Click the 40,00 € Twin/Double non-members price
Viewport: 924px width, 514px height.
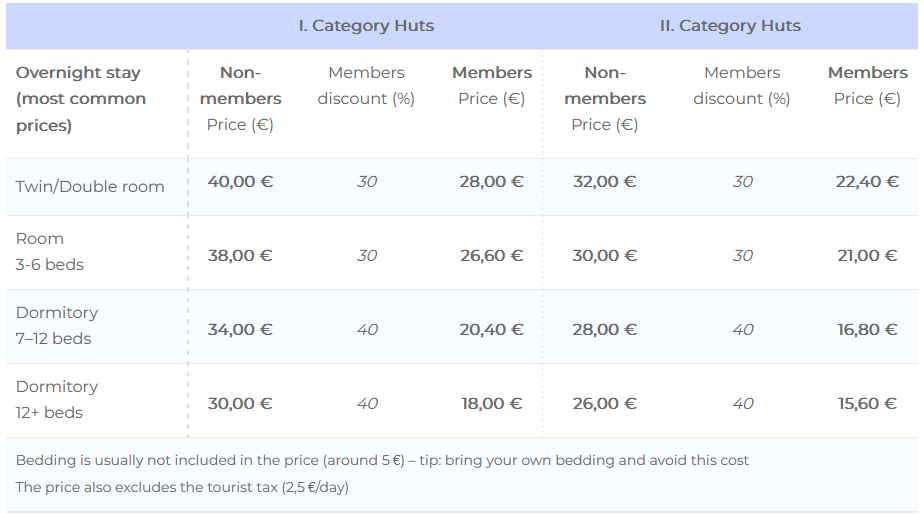pos(240,182)
